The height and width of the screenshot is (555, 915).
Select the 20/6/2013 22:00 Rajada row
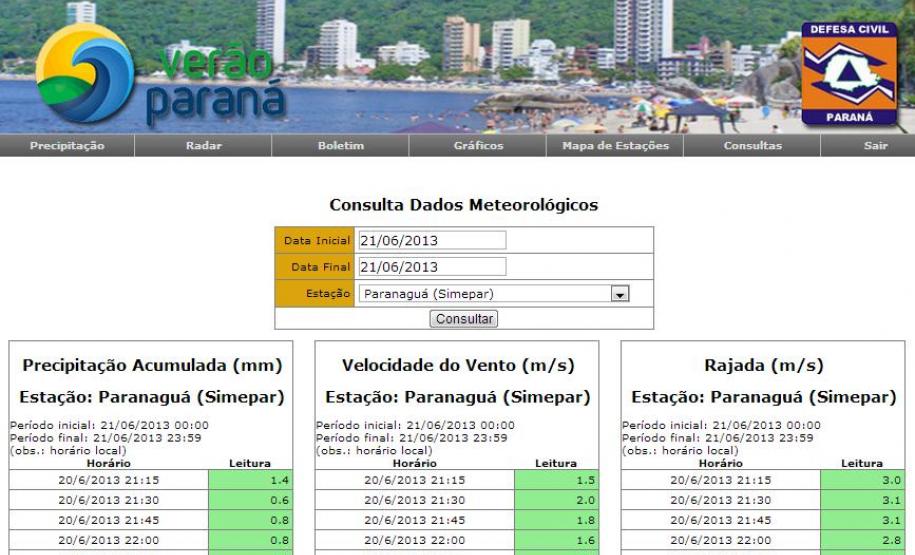(720, 538)
